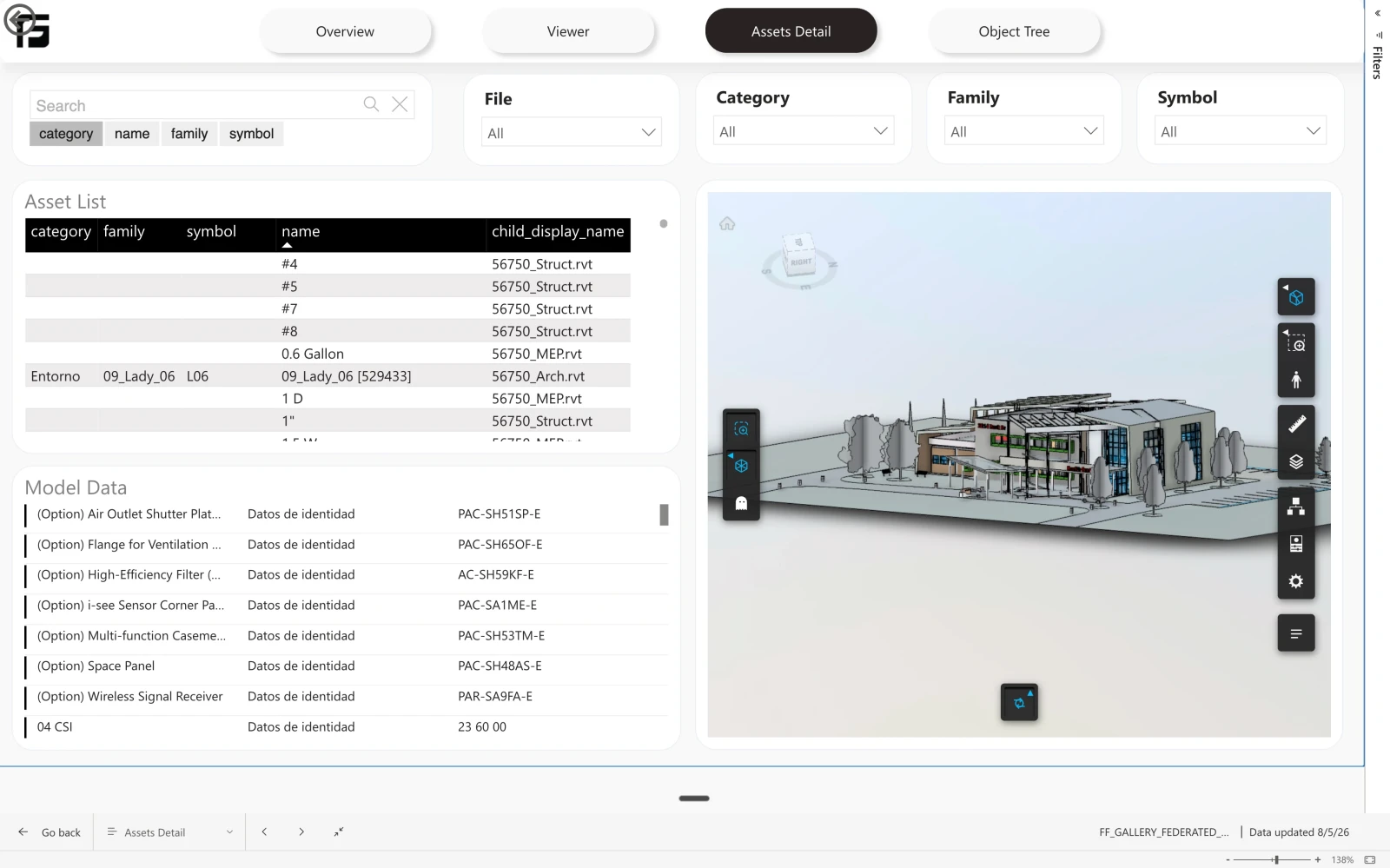
Task: Click the zoom-to-selection icon on left viewer toolbar
Action: coord(741,428)
